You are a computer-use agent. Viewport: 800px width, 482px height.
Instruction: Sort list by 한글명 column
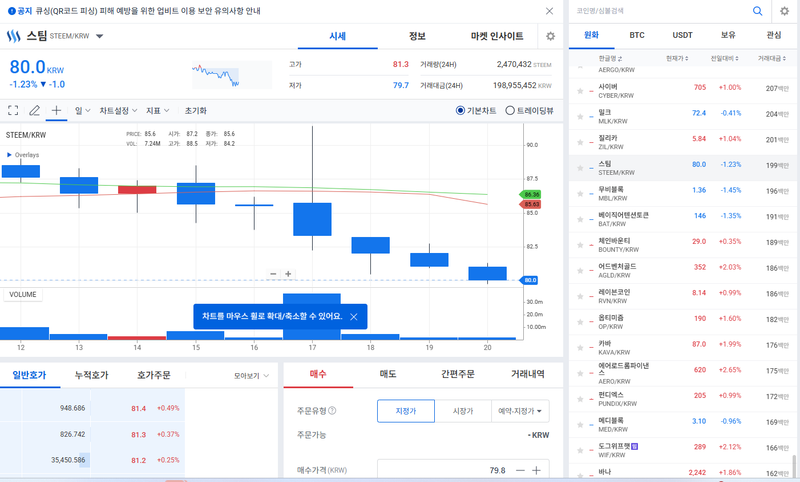click(610, 59)
